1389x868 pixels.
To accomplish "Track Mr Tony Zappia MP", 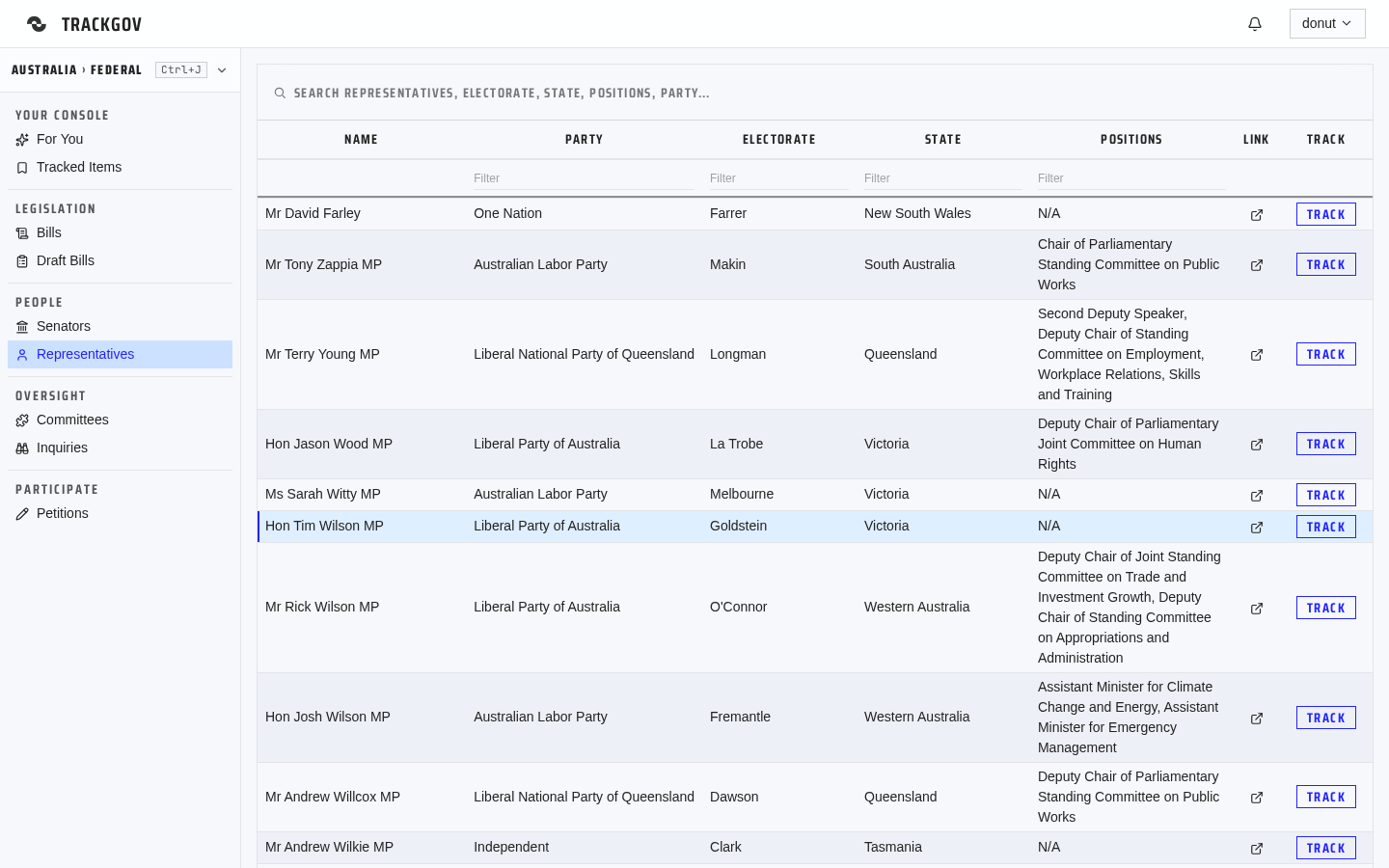I will [1326, 264].
